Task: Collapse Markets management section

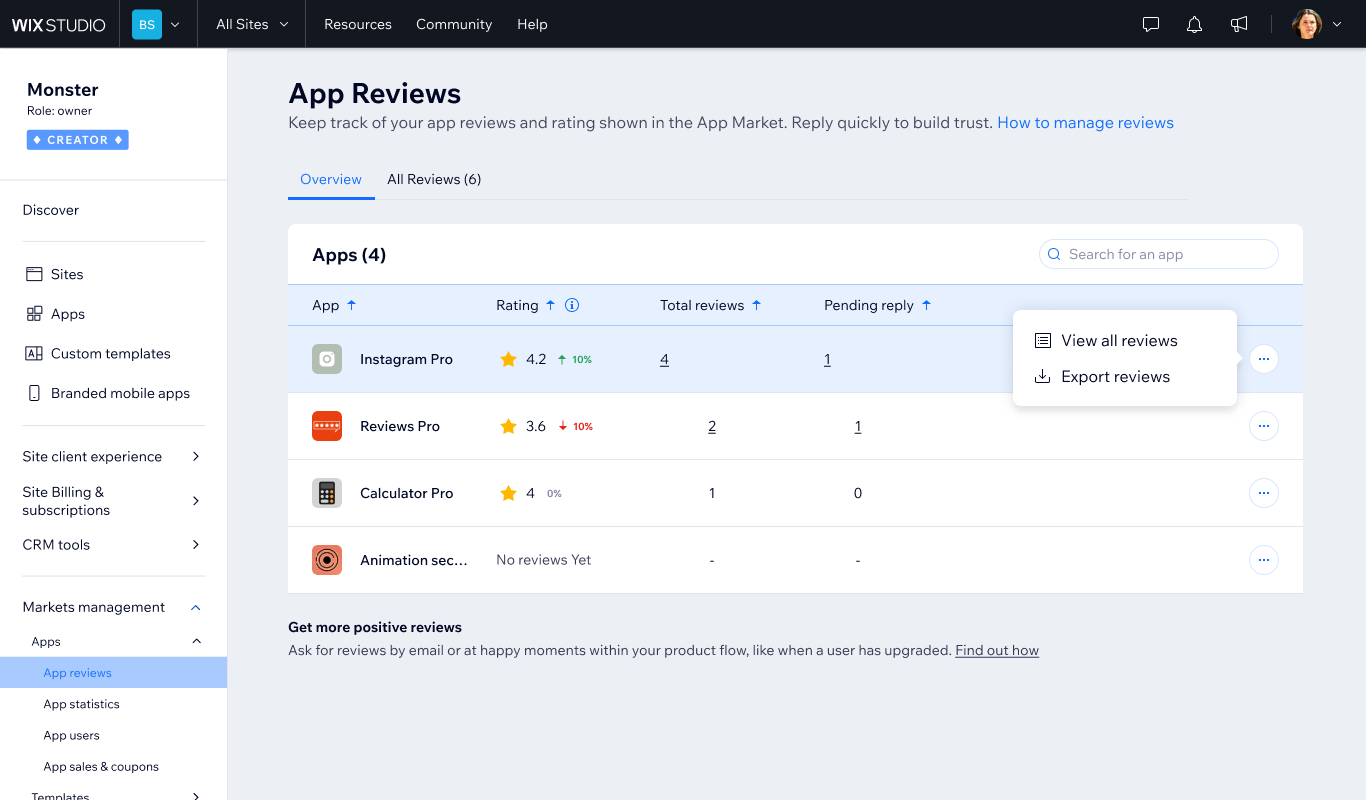Action: pos(113,607)
